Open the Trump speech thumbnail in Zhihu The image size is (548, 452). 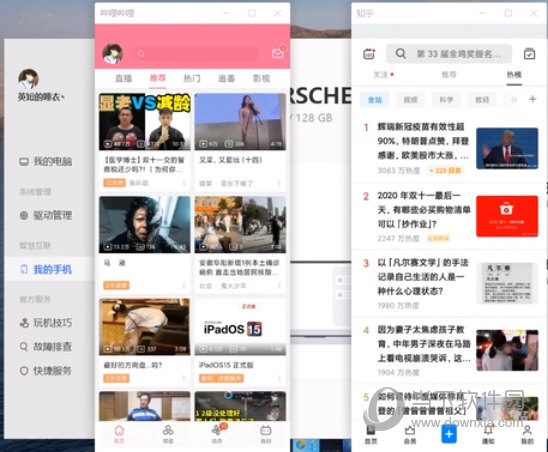coord(507,148)
